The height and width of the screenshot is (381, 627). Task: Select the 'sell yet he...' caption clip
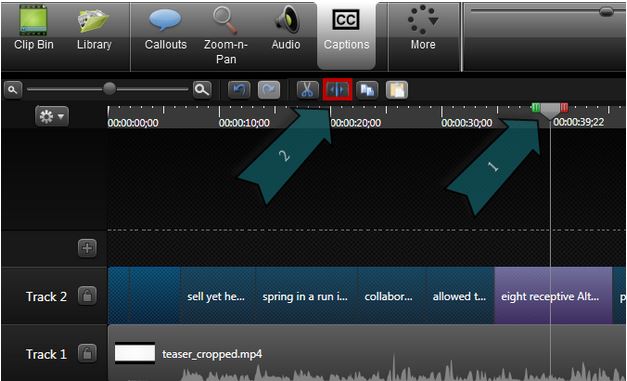coord(218,296)
